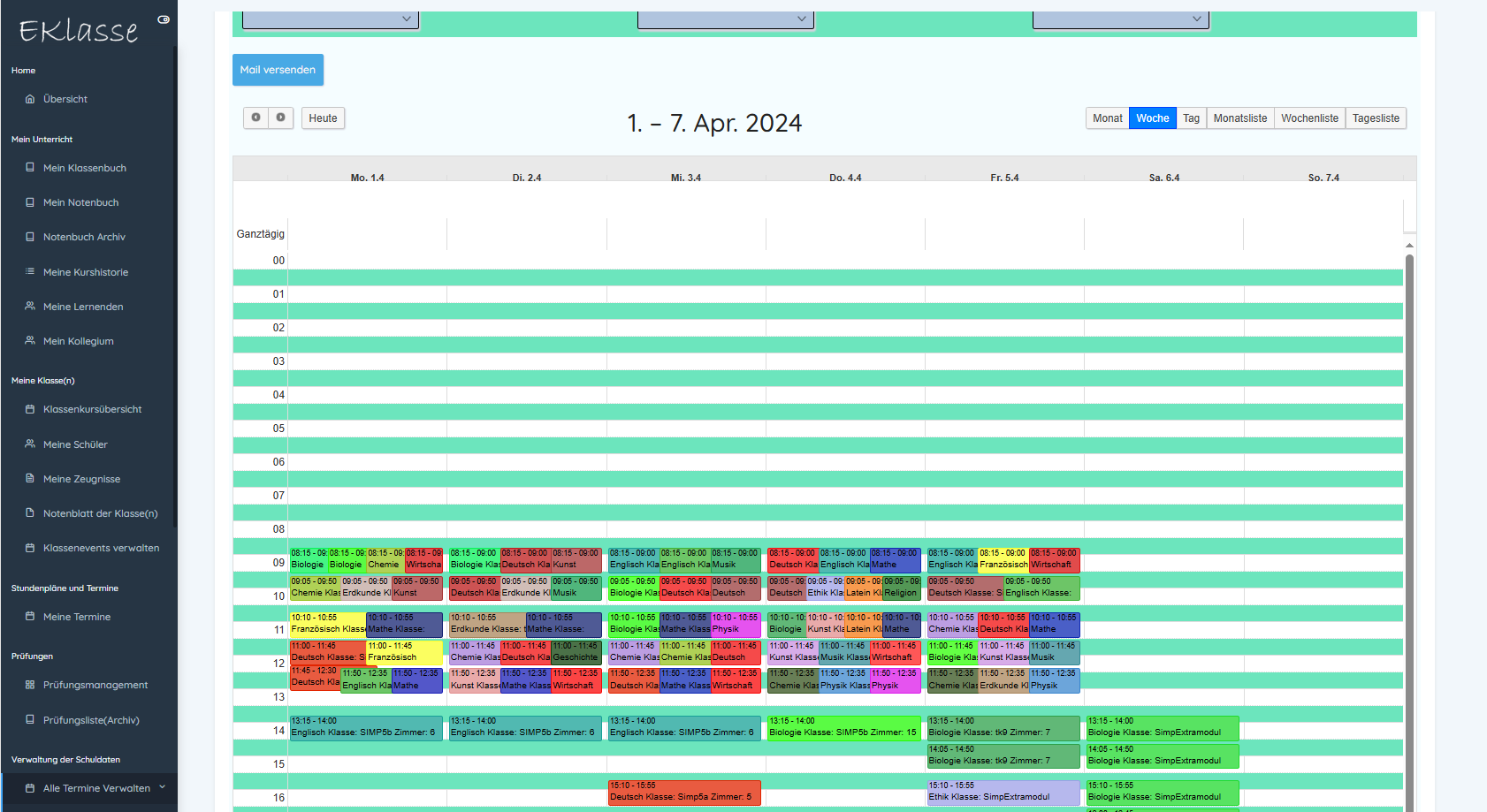Screen dimensions: 1487x812
Task: Open Thursday 09:05 Religion event
Action: click(902, 588)
